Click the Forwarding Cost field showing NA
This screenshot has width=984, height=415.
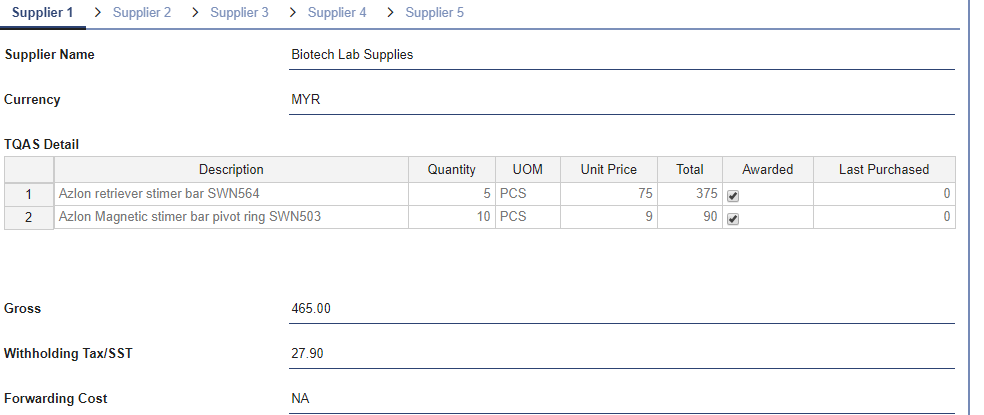(622, 399)
